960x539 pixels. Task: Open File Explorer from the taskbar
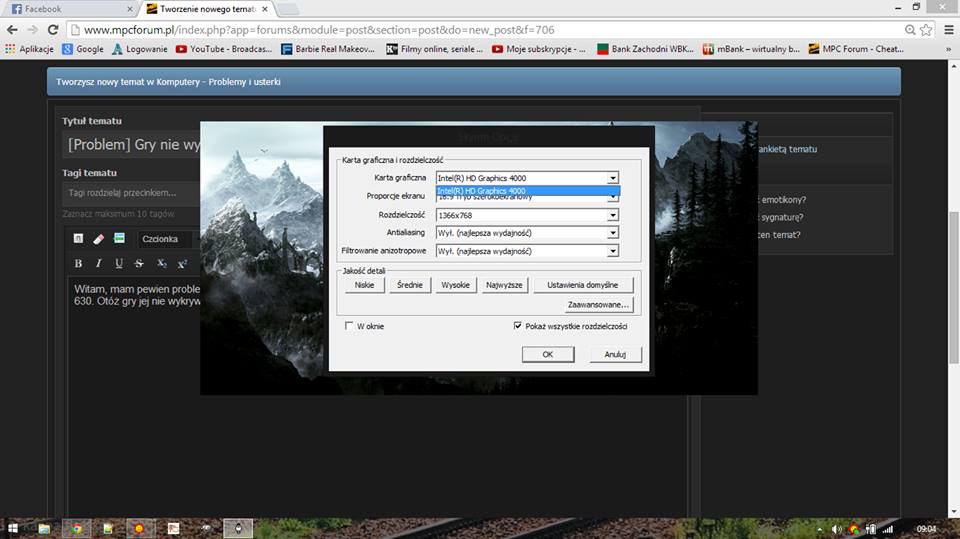tap(44, 529)
